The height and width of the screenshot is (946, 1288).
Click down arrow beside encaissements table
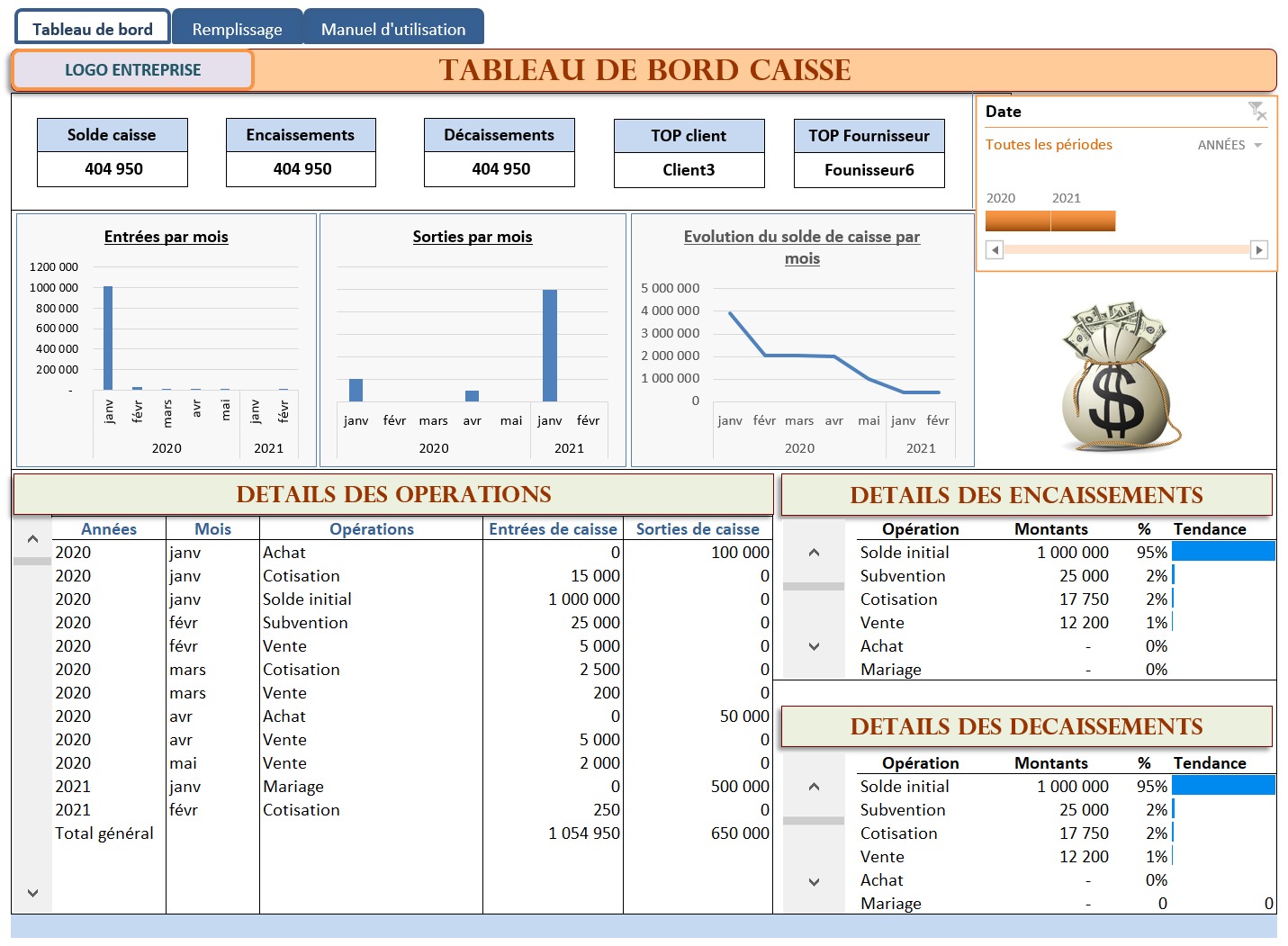point(814,646)
